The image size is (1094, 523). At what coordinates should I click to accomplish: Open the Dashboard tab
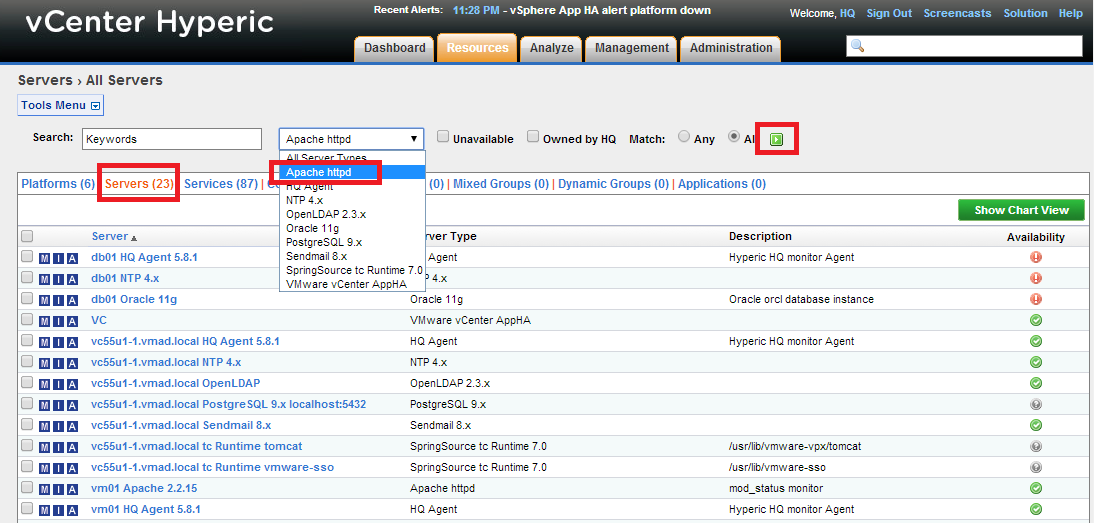tap(394, 48)
